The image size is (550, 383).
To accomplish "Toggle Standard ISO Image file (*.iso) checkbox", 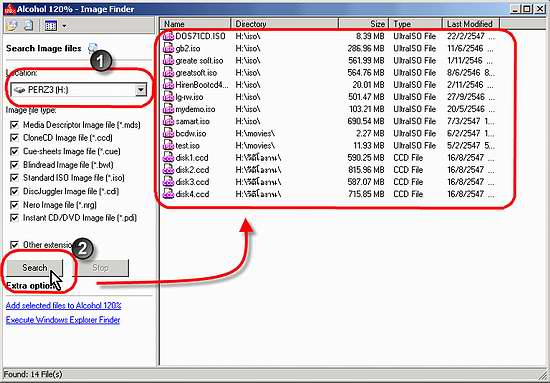I will (x=14, y=178).
